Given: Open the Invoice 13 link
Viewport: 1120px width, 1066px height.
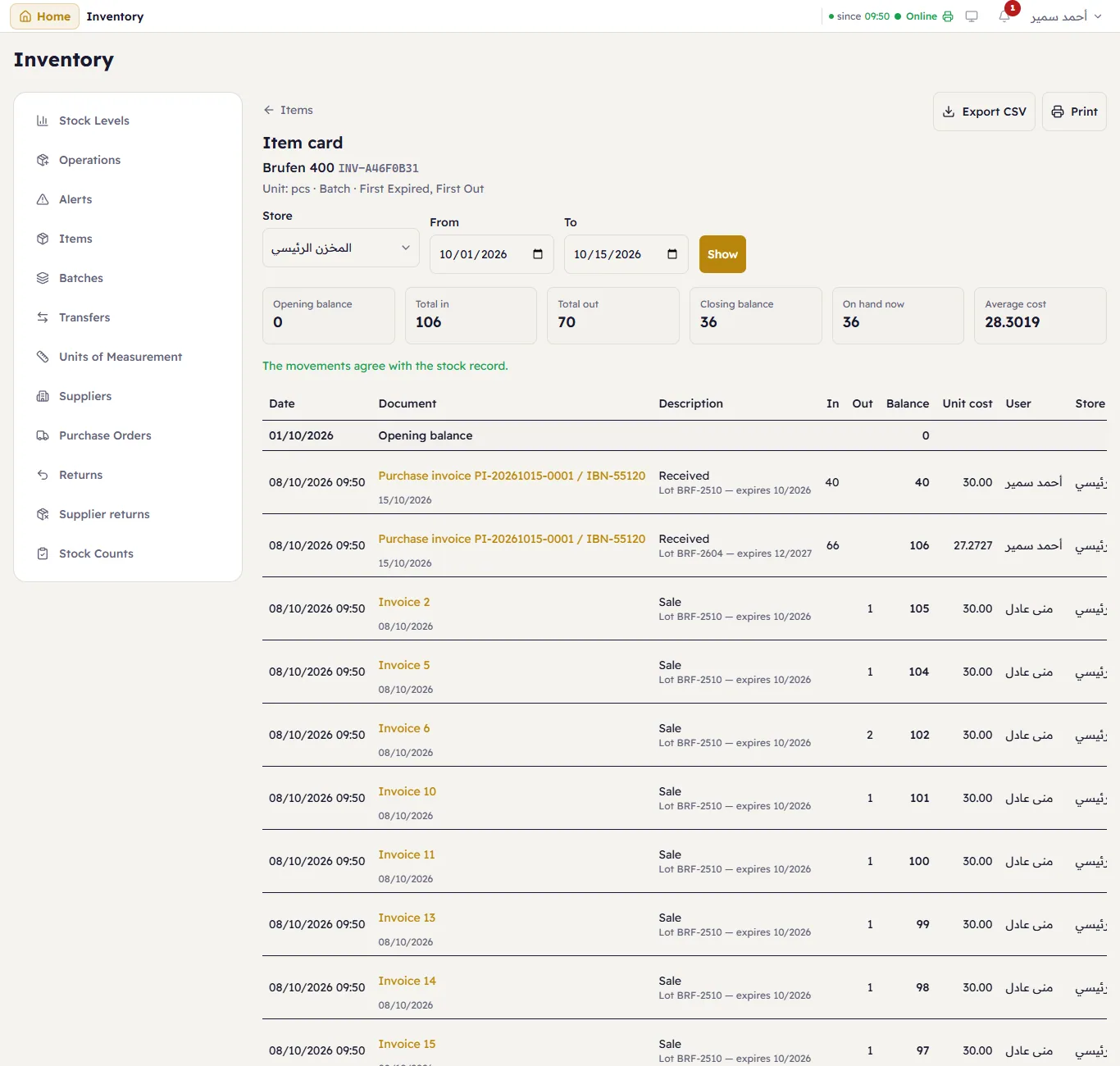Looking at the screenshot, I should (x=407, y=918).
